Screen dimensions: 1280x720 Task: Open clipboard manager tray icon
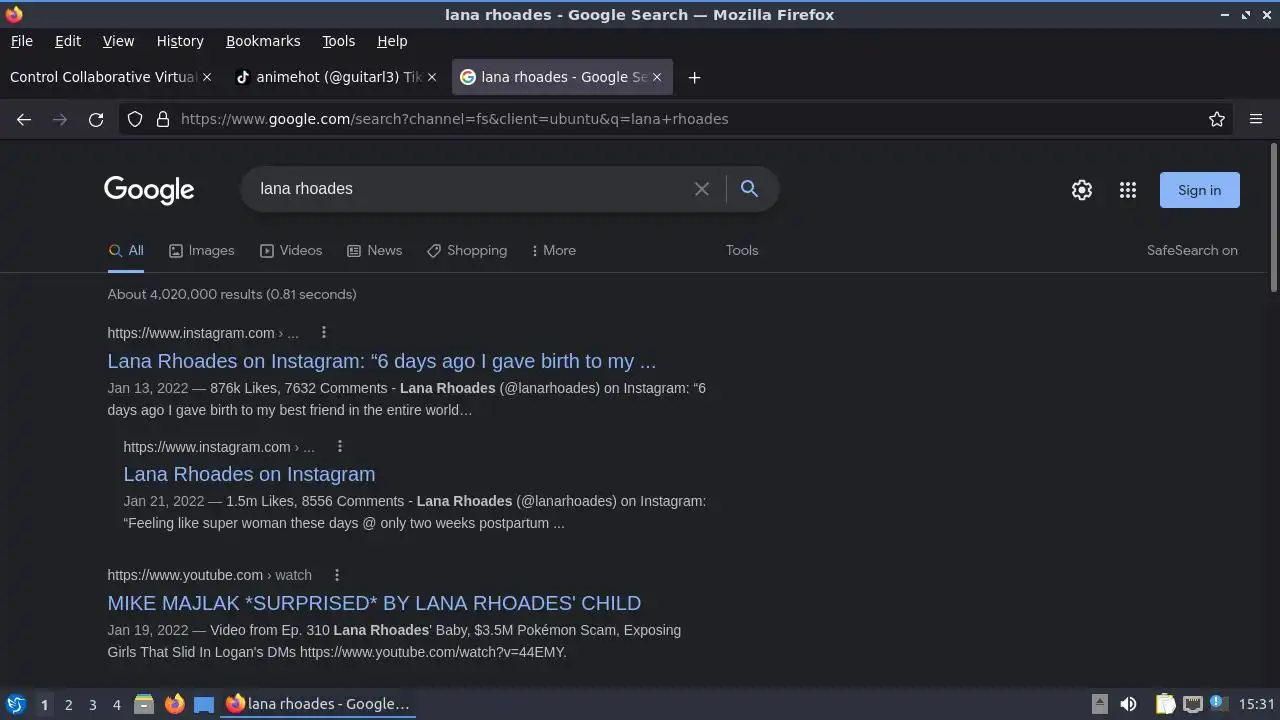[x=1165, y=704]
